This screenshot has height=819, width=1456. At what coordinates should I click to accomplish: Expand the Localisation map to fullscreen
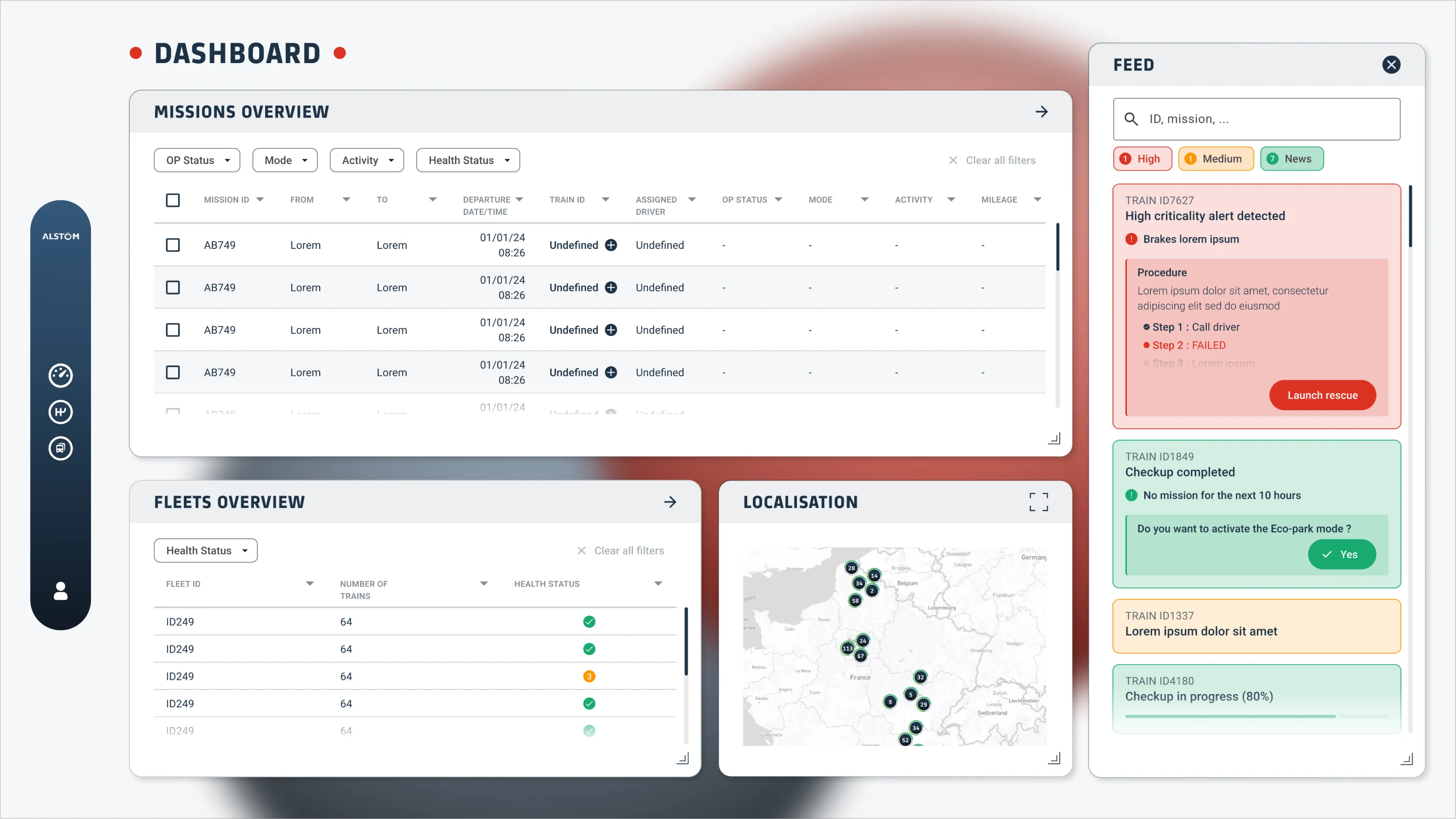(1038, 502)
